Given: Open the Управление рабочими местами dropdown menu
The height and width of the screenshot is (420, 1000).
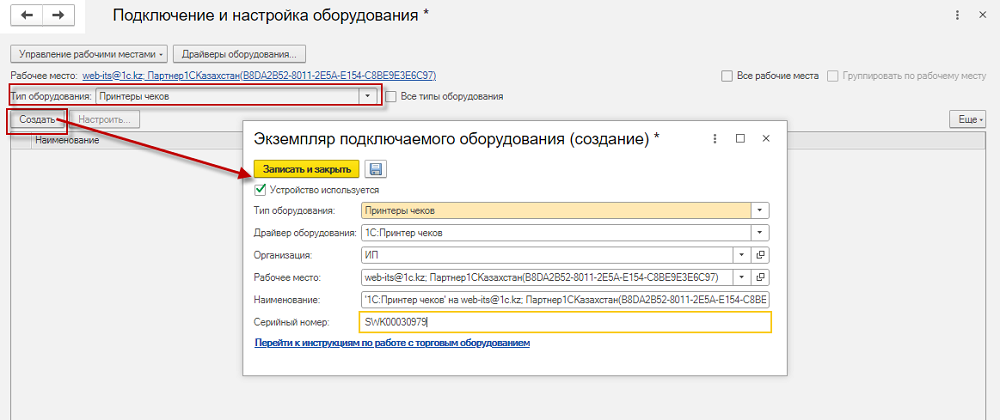Looking at the screenshot, I should pos(89,54).
